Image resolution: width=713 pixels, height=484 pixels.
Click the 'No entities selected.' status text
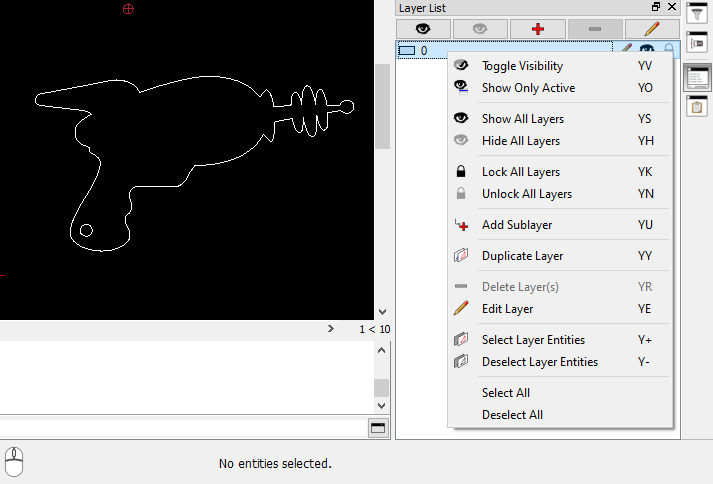click(x=275, y=464)
